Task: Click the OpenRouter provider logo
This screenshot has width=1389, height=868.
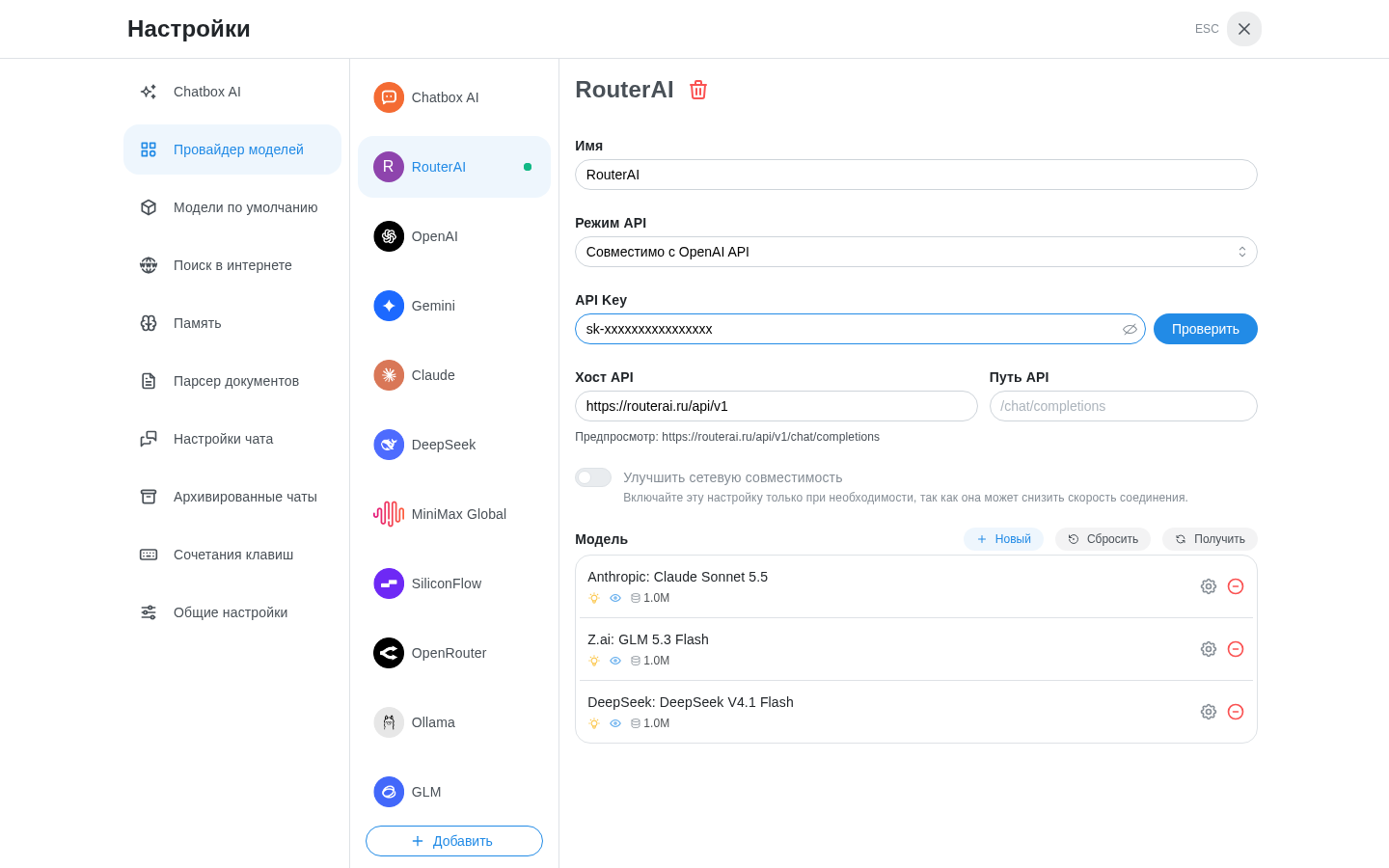Action: pyautogui.click(x=389, y=653)
